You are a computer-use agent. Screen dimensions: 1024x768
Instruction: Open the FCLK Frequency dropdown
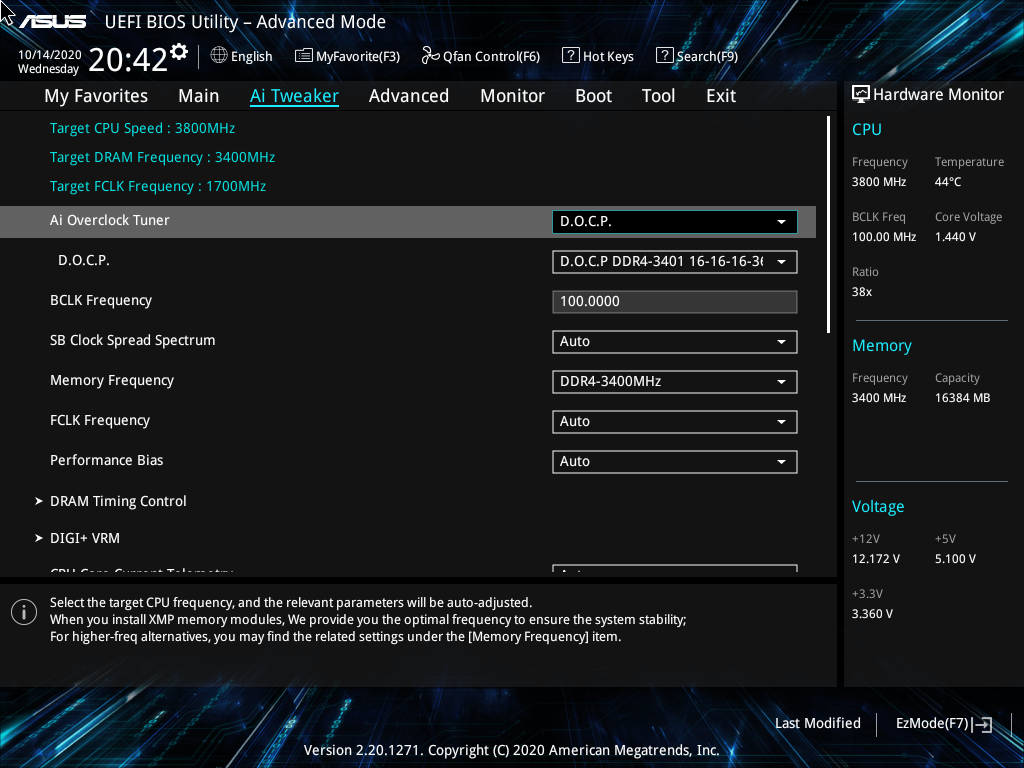point(675,421)
